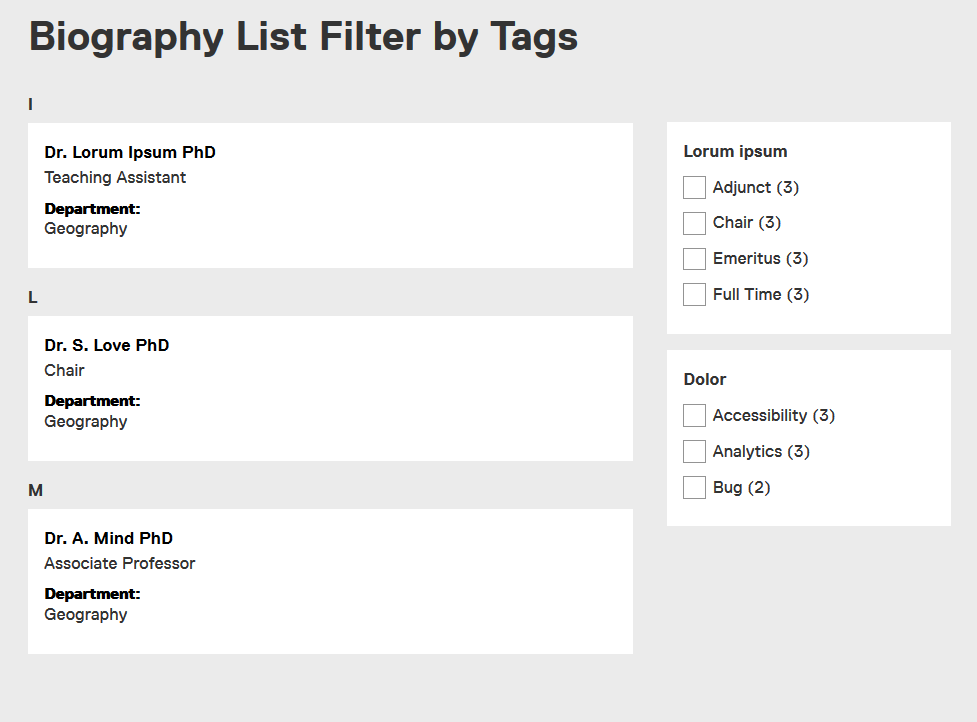Click the Analytics (3) label text
This screenshot has width=977, height=722.
pyautogui.click(x=761, y=452)
